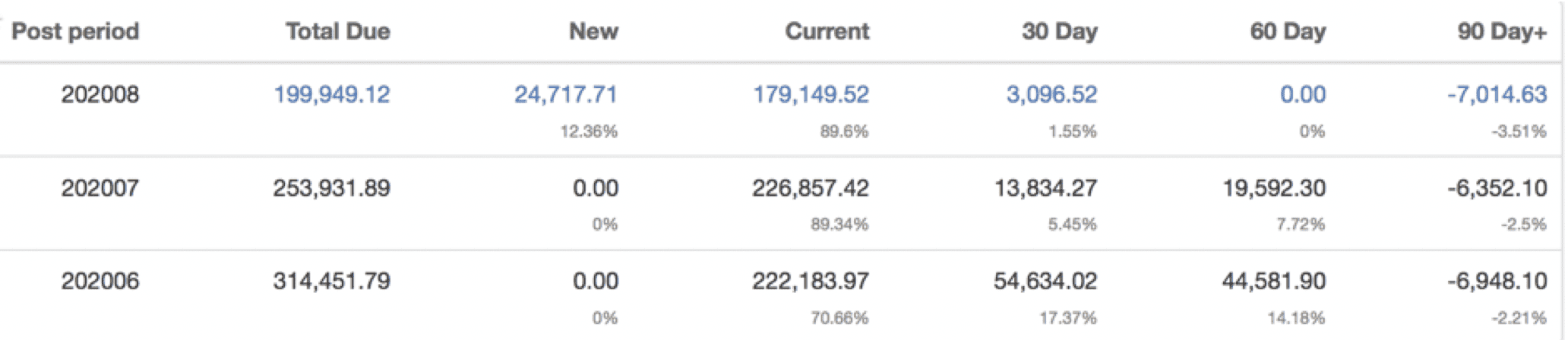Sort by the 90 Day+ column header
This screenshot has width=1568, height=340.
(x=1502, y=31)
